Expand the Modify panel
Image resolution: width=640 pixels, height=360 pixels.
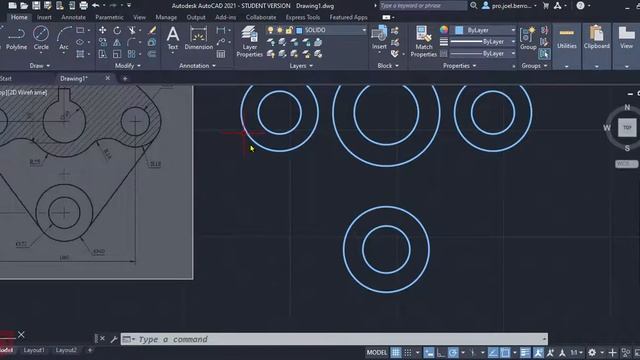pos(127,65)
